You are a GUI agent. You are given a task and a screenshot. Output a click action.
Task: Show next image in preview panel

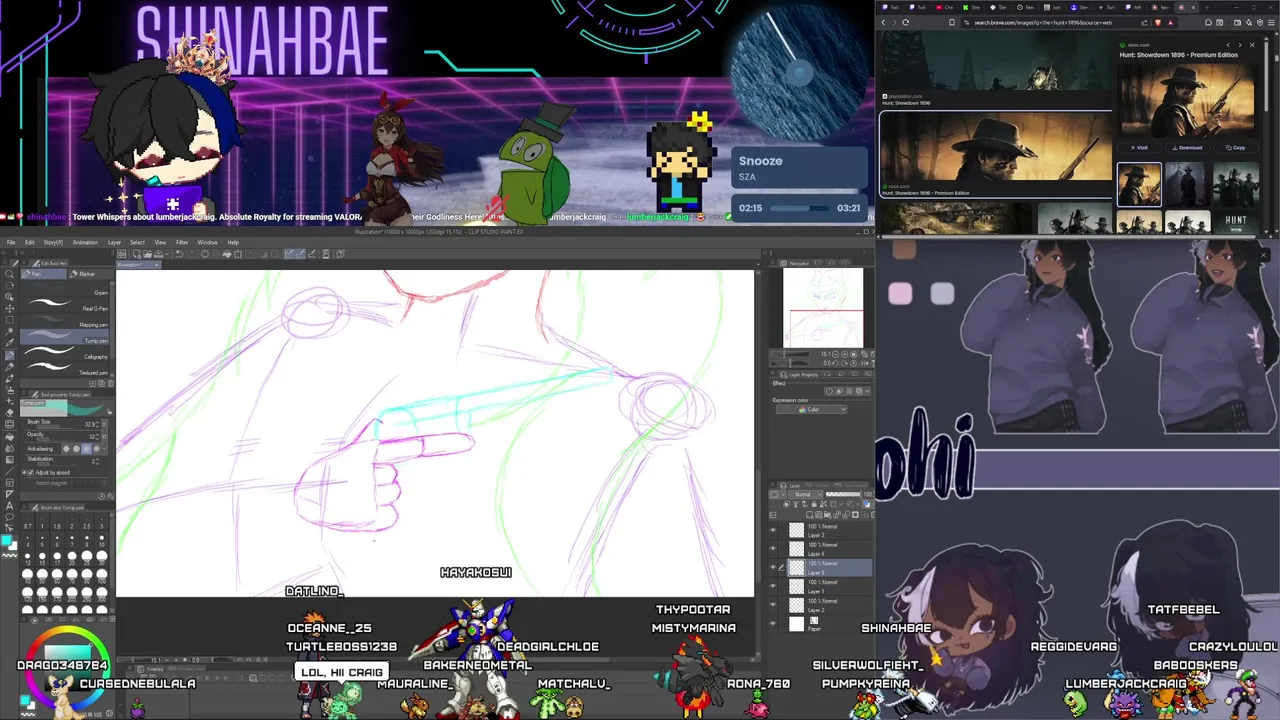pos(1240,45)
